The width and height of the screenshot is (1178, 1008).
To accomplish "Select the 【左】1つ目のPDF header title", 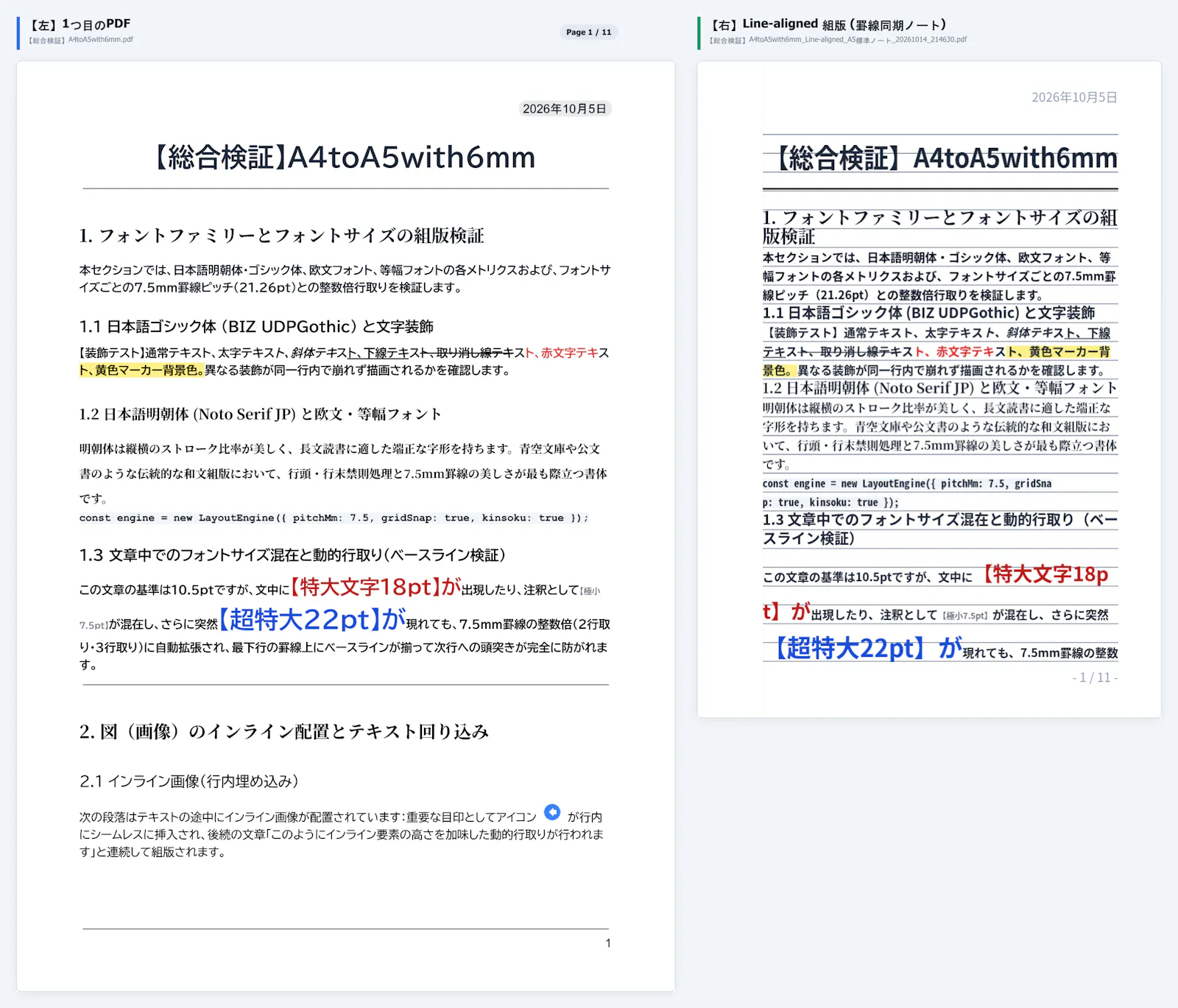I will click(x=80, y=24).
